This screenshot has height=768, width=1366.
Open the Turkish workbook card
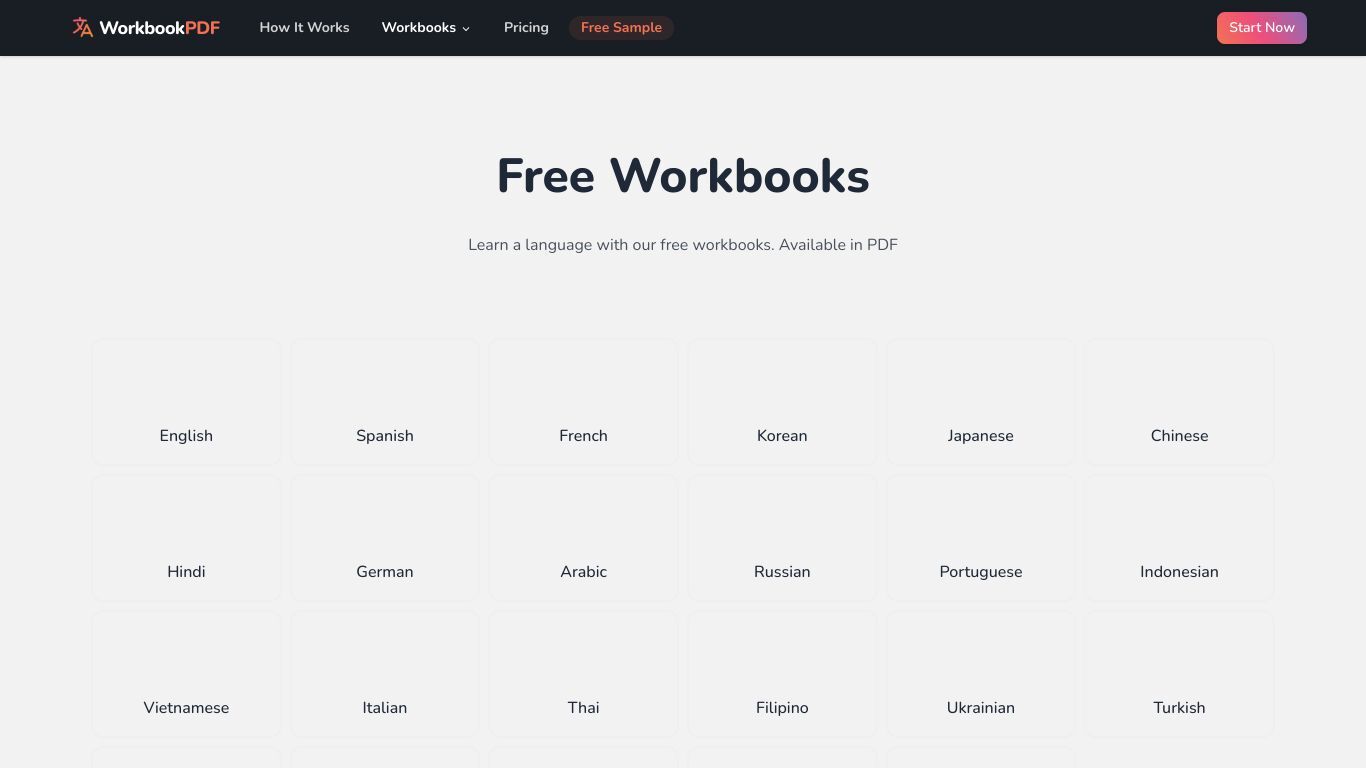[1179, 674]
